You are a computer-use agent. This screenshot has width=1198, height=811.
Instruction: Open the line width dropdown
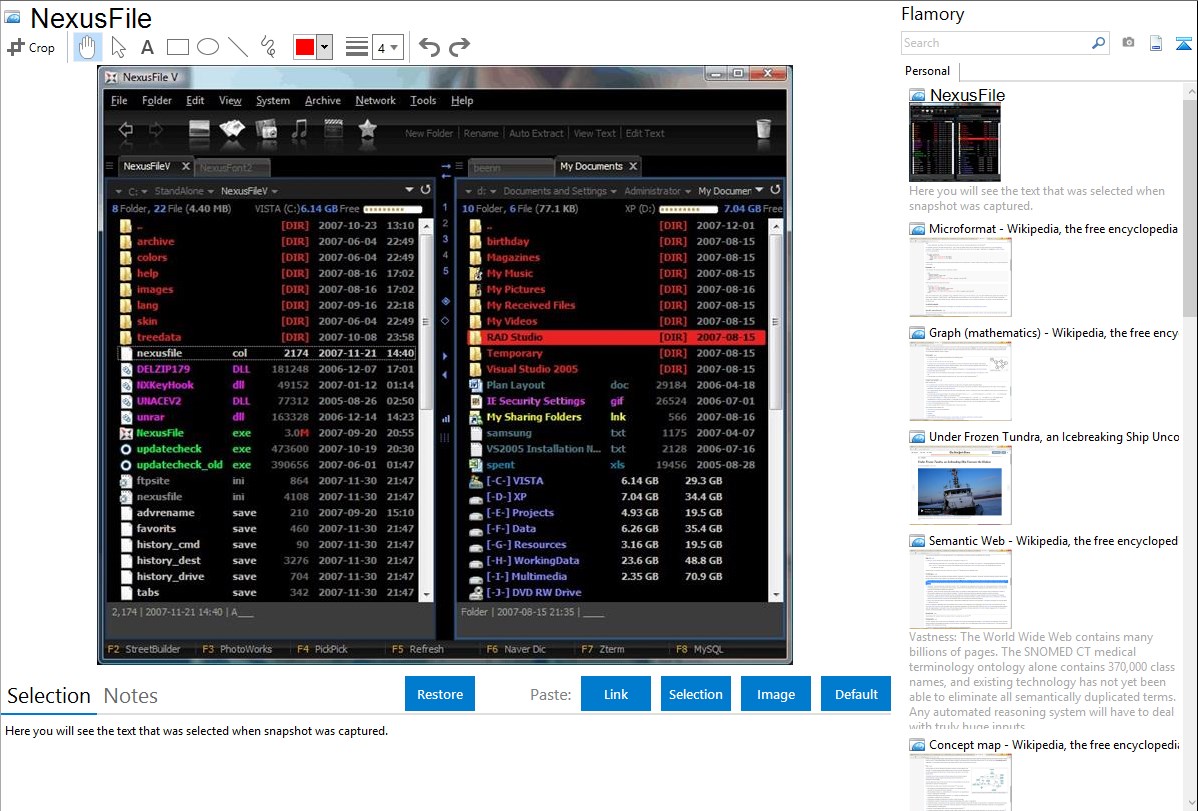[x=387, y=47]
